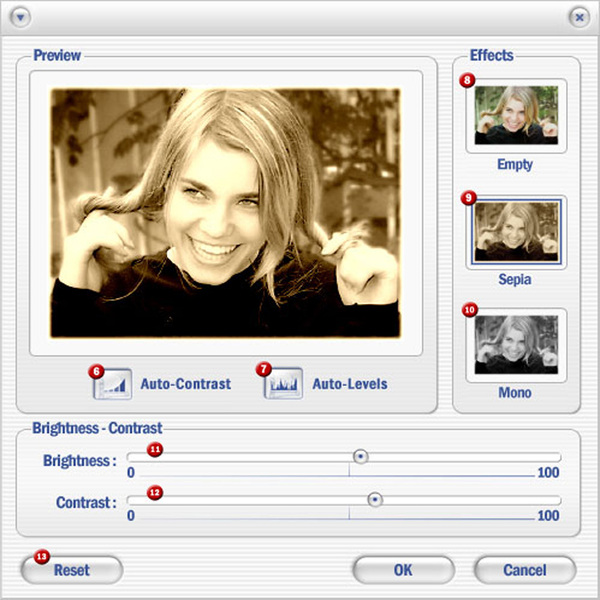Select the Sepia effect thumbnail
The image size is (600, 600).
pos(516,232)
